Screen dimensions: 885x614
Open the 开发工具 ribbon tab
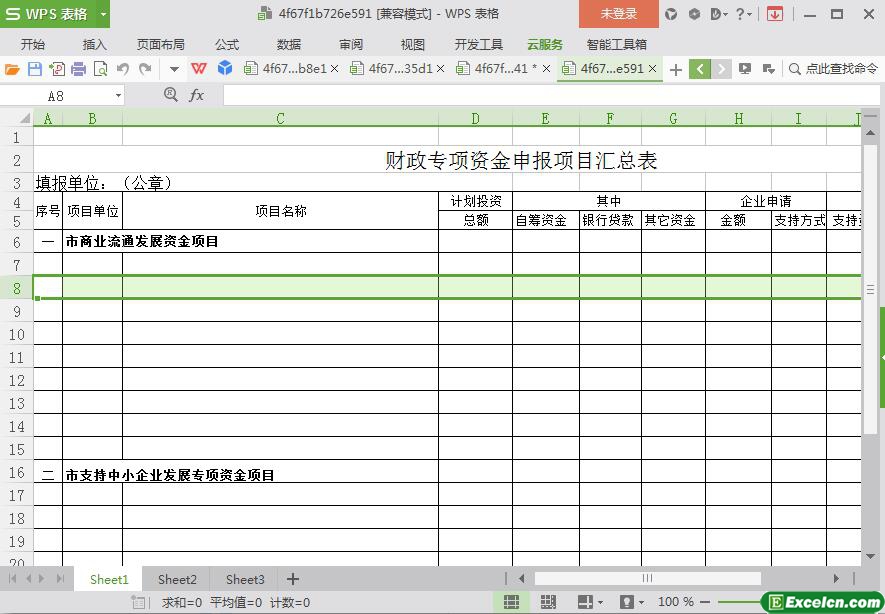[479, 44]
